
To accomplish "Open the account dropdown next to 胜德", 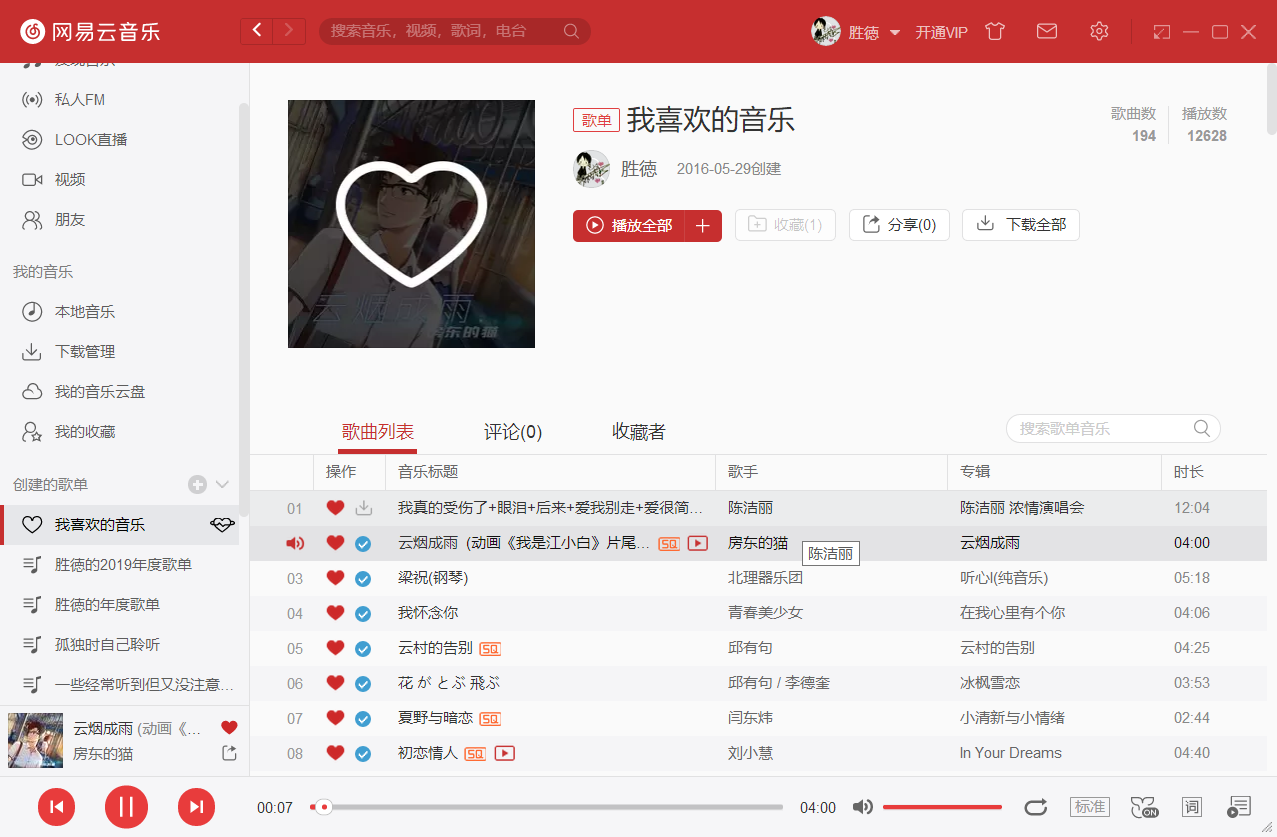I will [894, 31].
